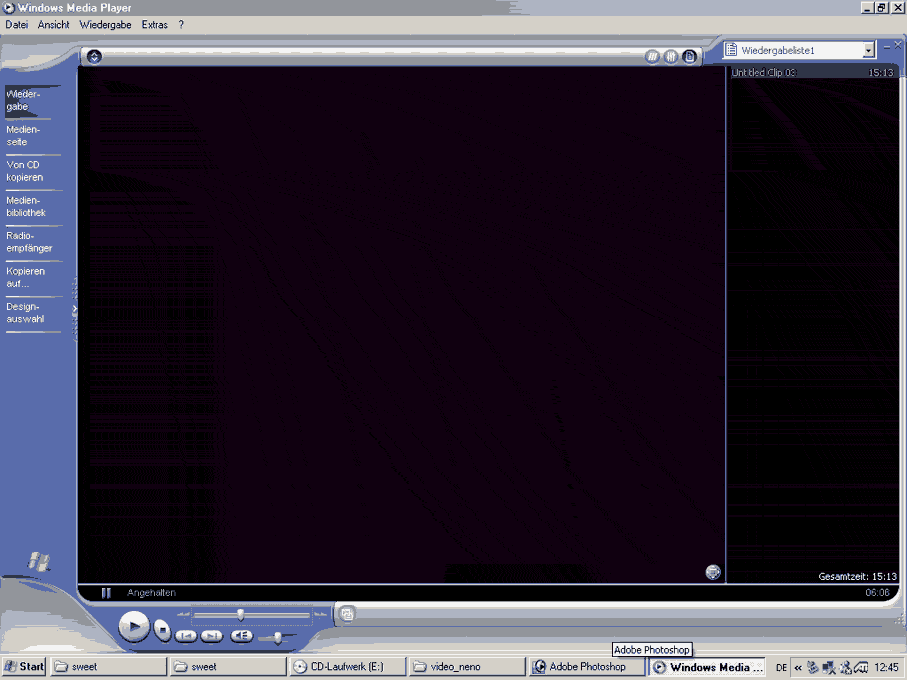Viewport: 907px width, 680px height.
Task: Open Radioempfänger in the sidebar
Action: click(29, 242)
